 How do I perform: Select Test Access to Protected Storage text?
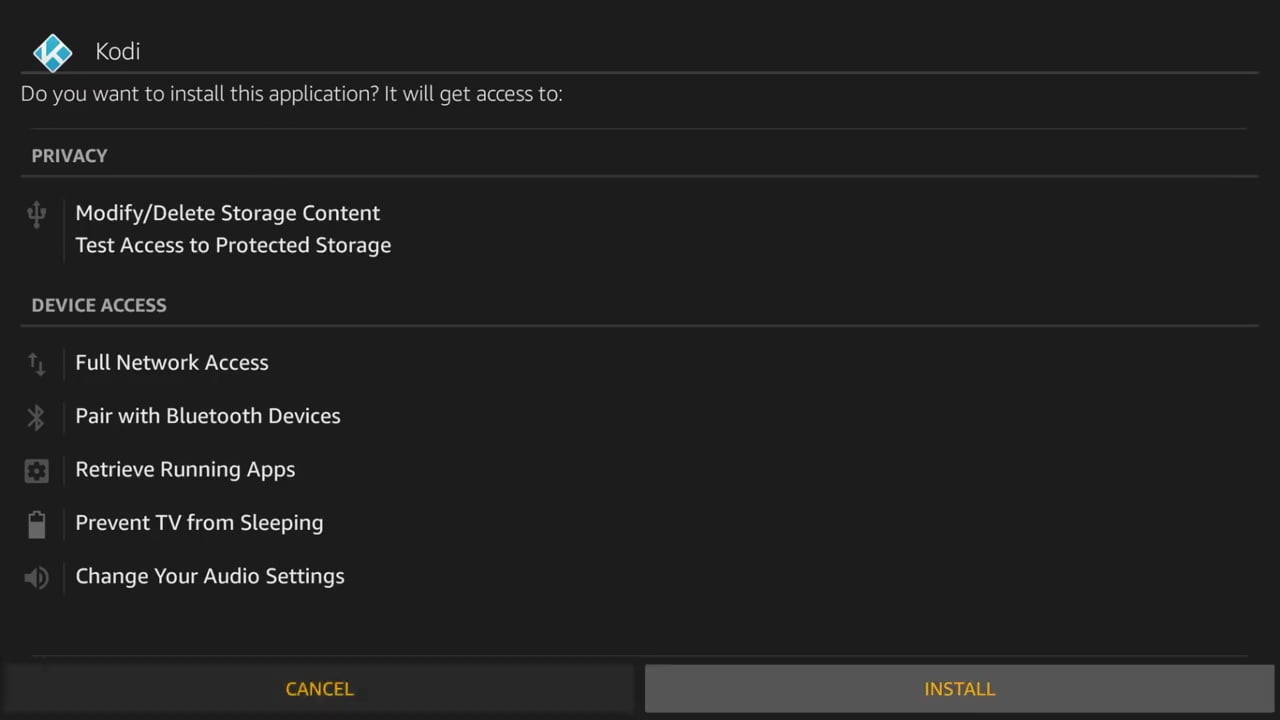pos(233,245)
